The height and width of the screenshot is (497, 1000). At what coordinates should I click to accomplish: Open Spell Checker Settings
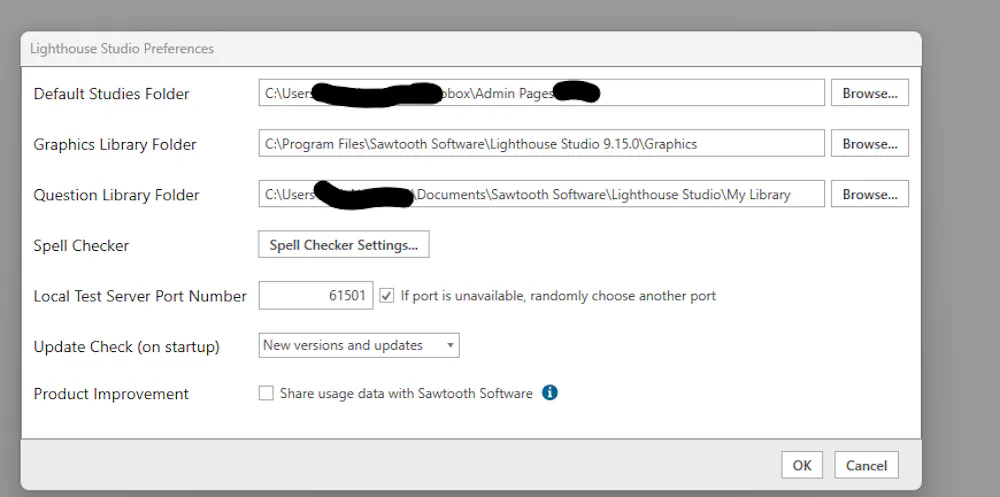point(344,245)
